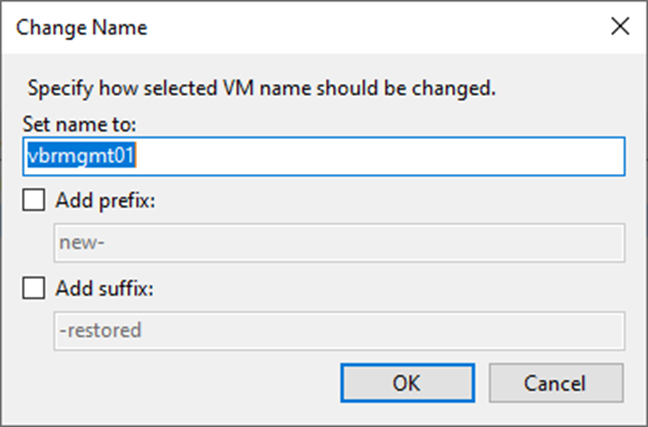Click empty area of the title bar
This screenshot has width=648, height=427.
click(x=372, y=27)
